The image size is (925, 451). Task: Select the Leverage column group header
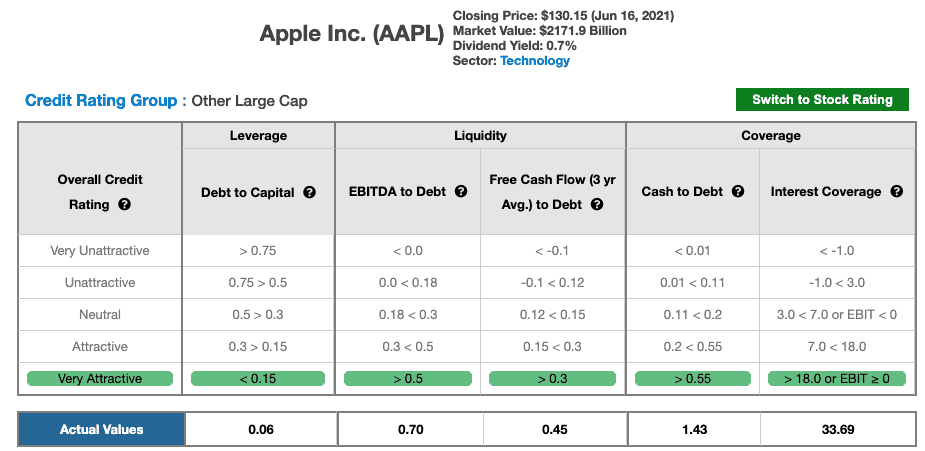258,136
